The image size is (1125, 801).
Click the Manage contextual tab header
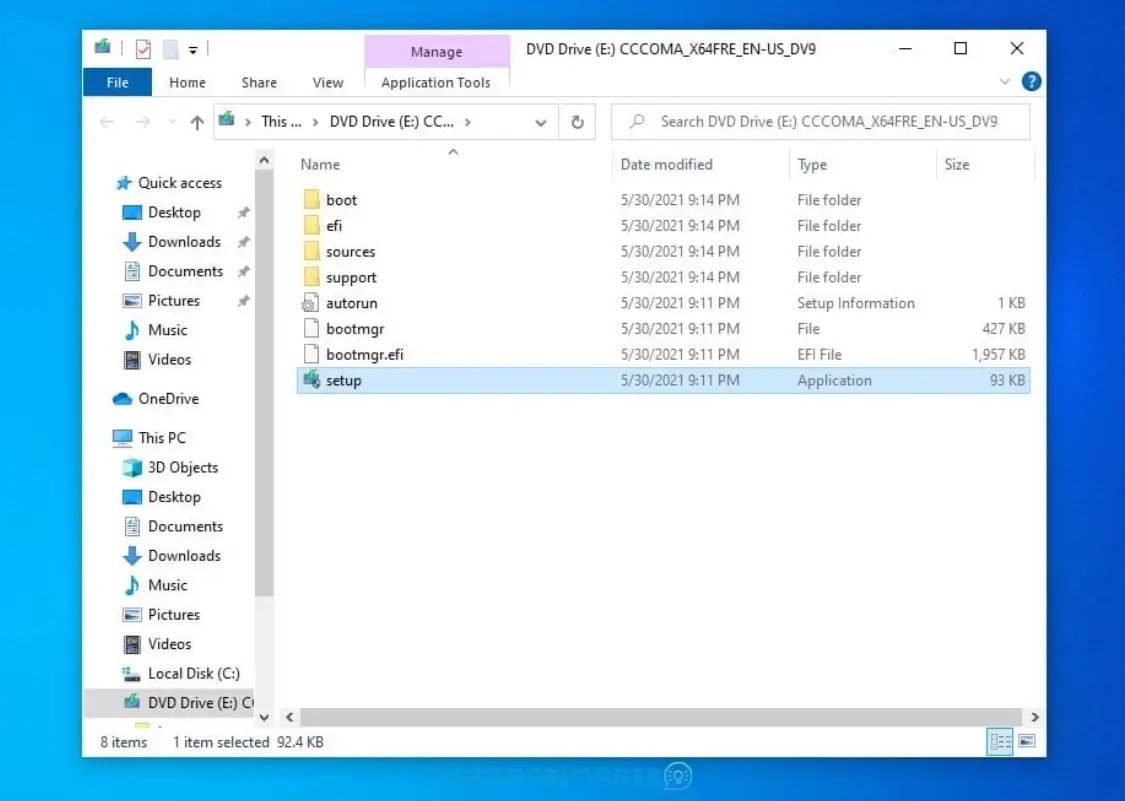tap(436, 52)
